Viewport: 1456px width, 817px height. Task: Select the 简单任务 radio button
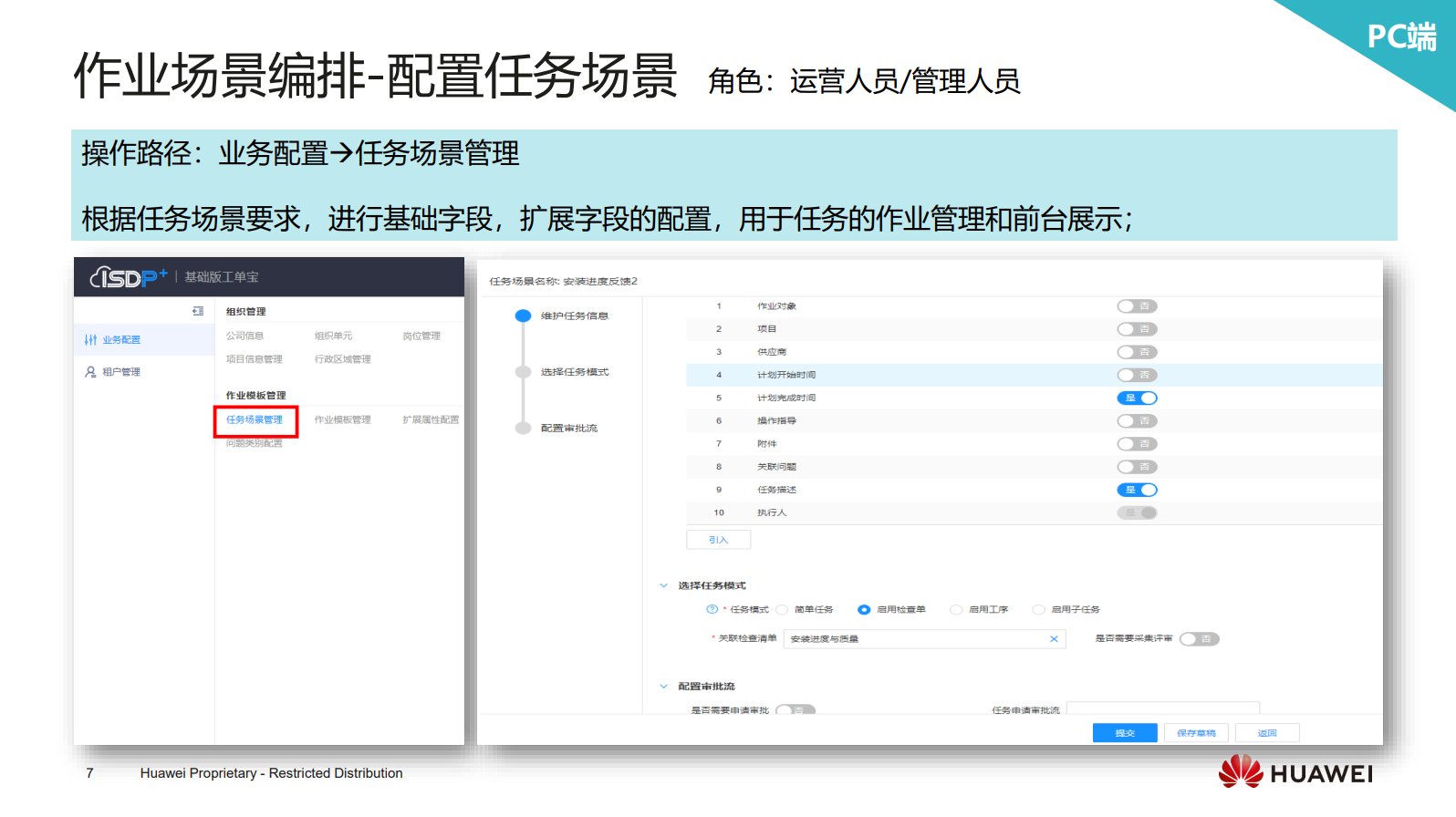pyautogui.click(x=782, y=610)
